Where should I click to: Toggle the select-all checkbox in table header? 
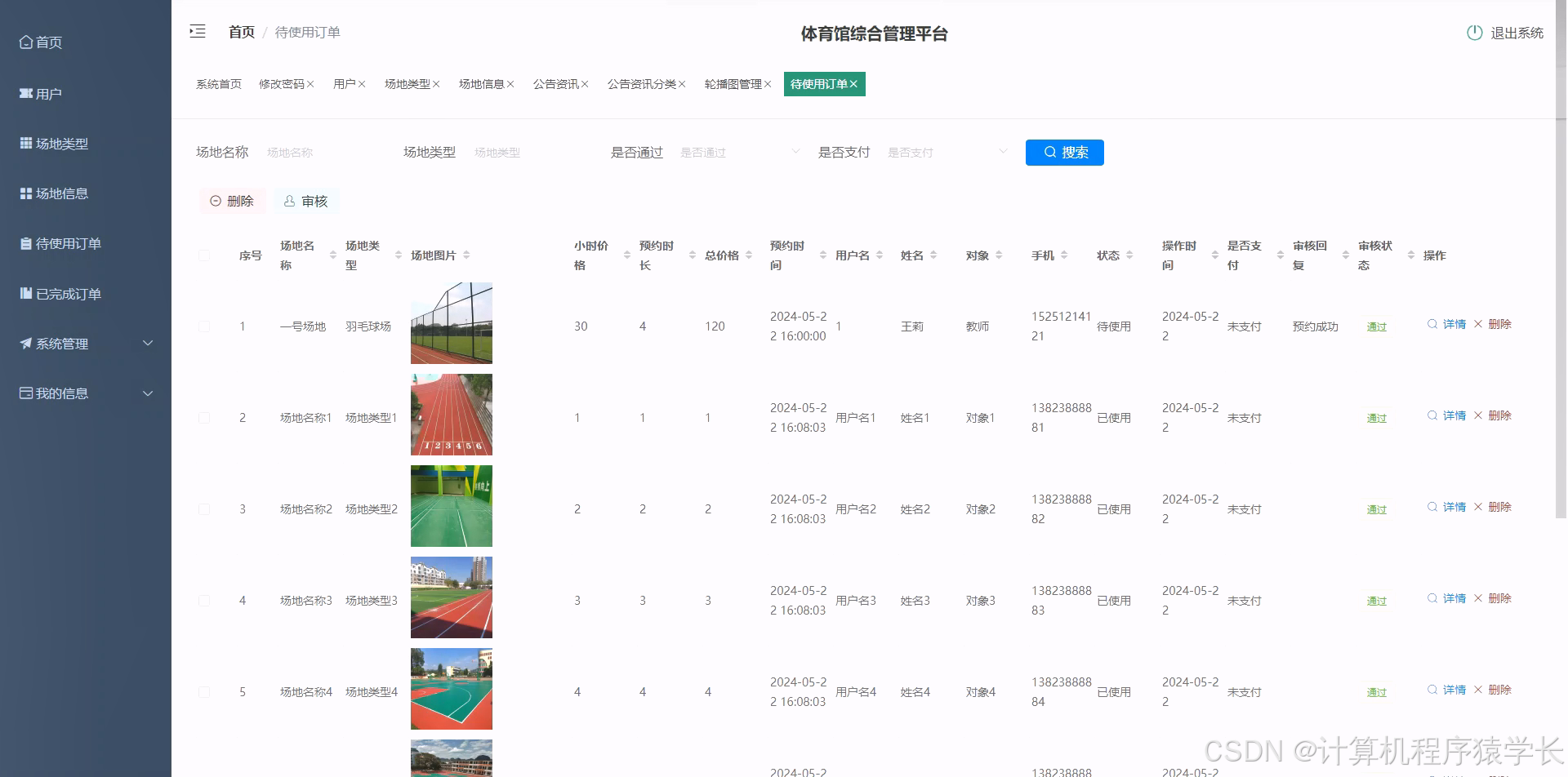[x=204, y=255]
